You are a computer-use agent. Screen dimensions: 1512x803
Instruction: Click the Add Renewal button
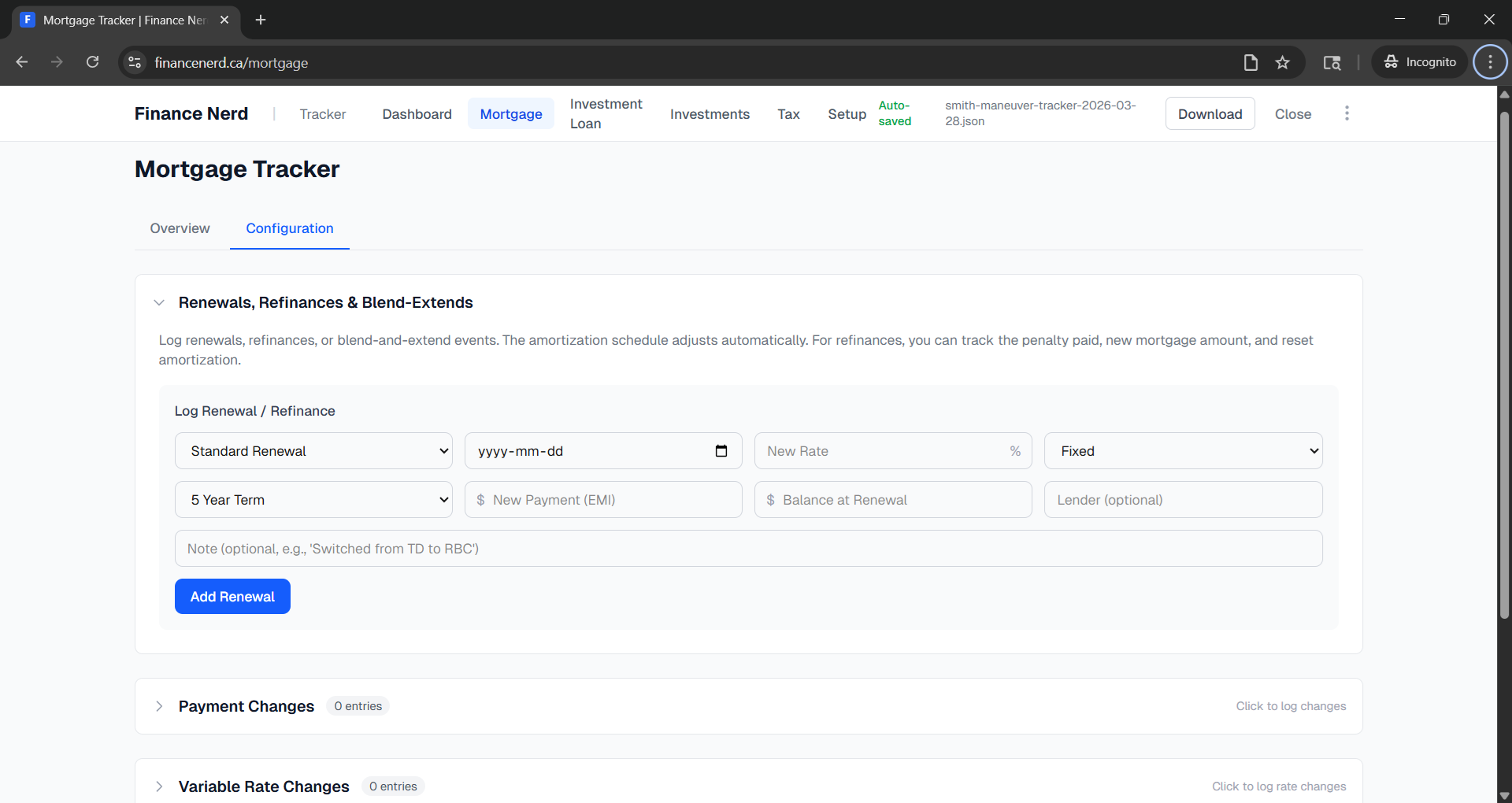tap(232, 597)
